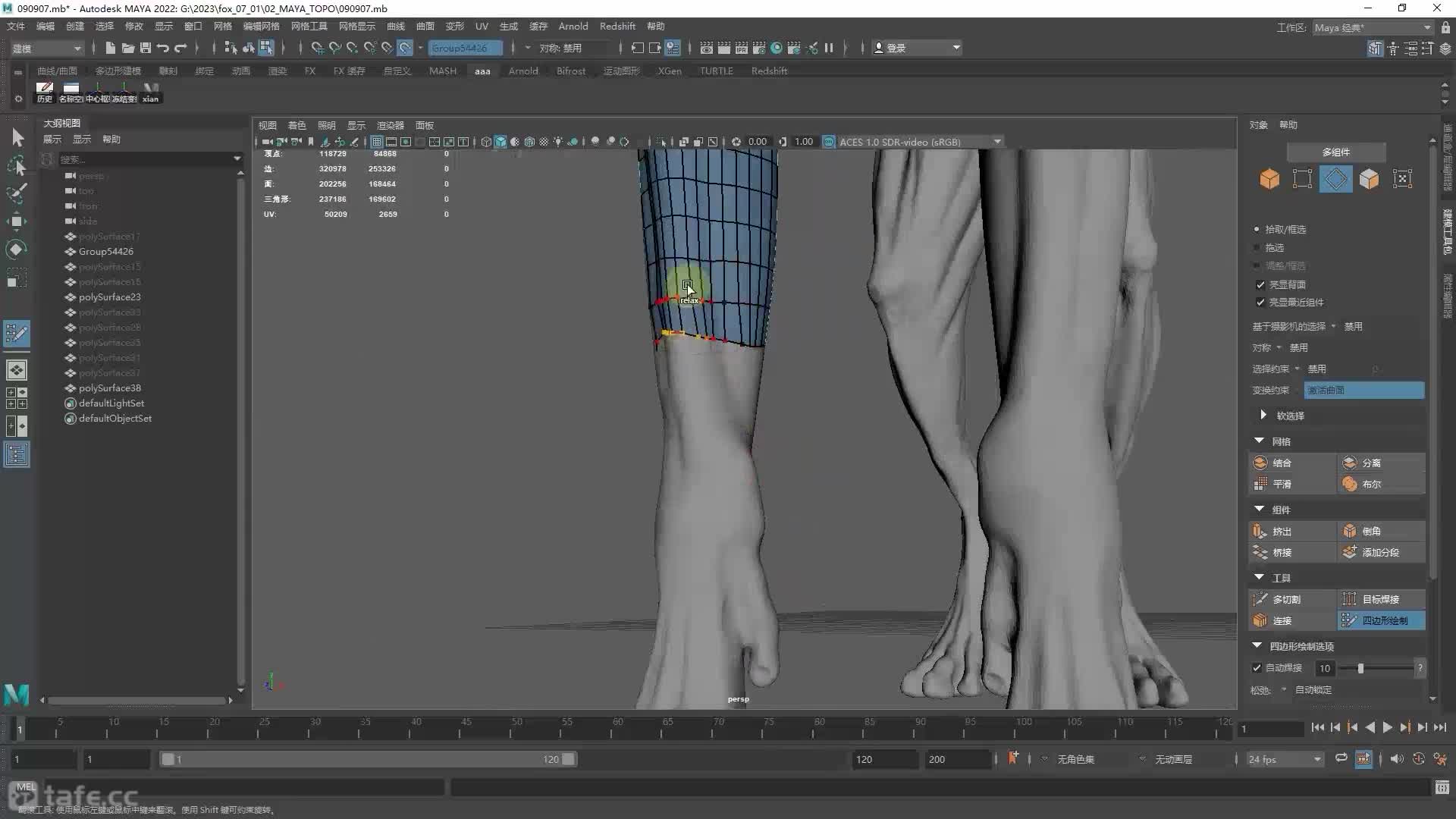Viewport: 1456px width, 819px height.
Task: Save scene with the floppy disk icon
Action: [x=146, y=48]
